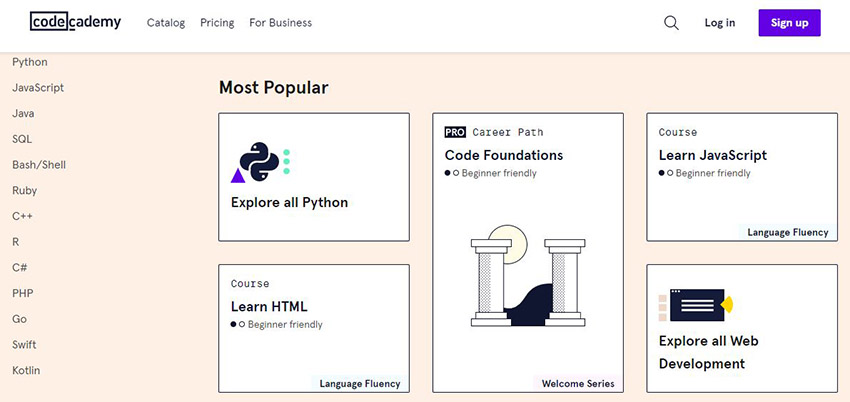
Task: Click the Welcome Series tag
Action: (578, 384)
